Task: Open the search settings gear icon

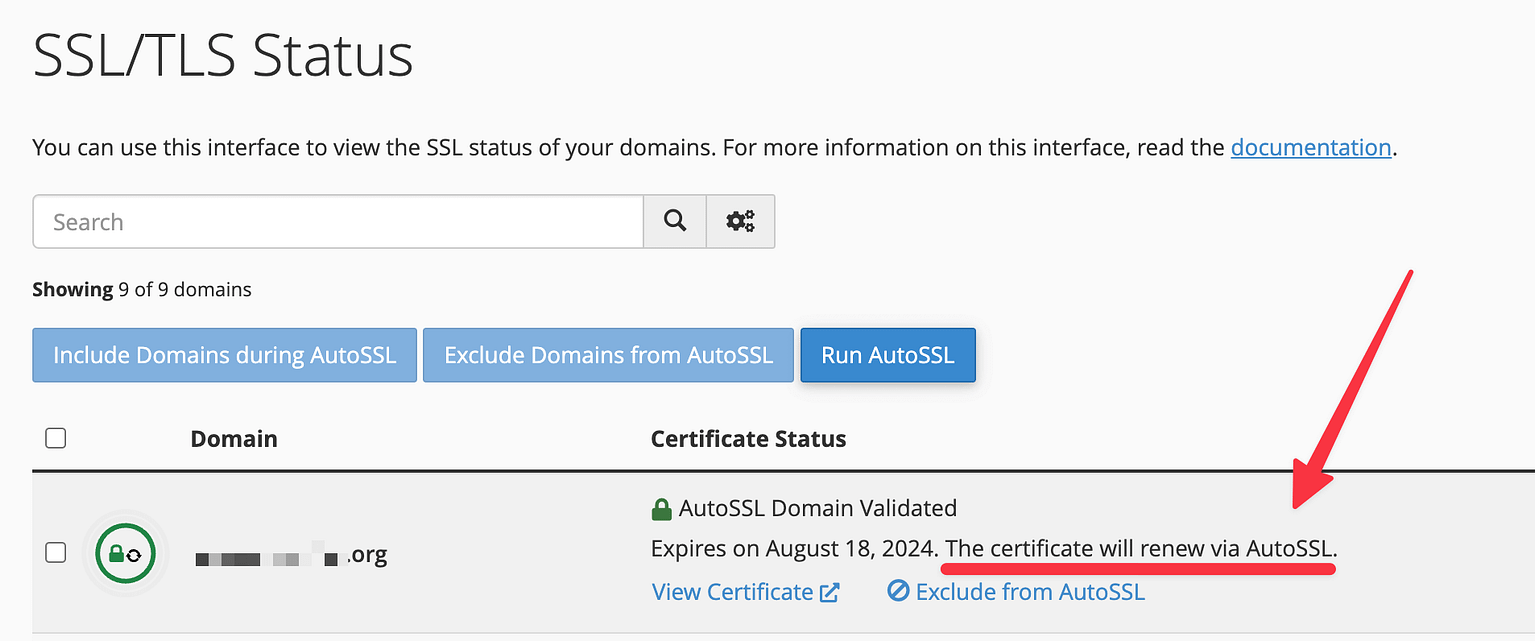Action: coord(740,221)
